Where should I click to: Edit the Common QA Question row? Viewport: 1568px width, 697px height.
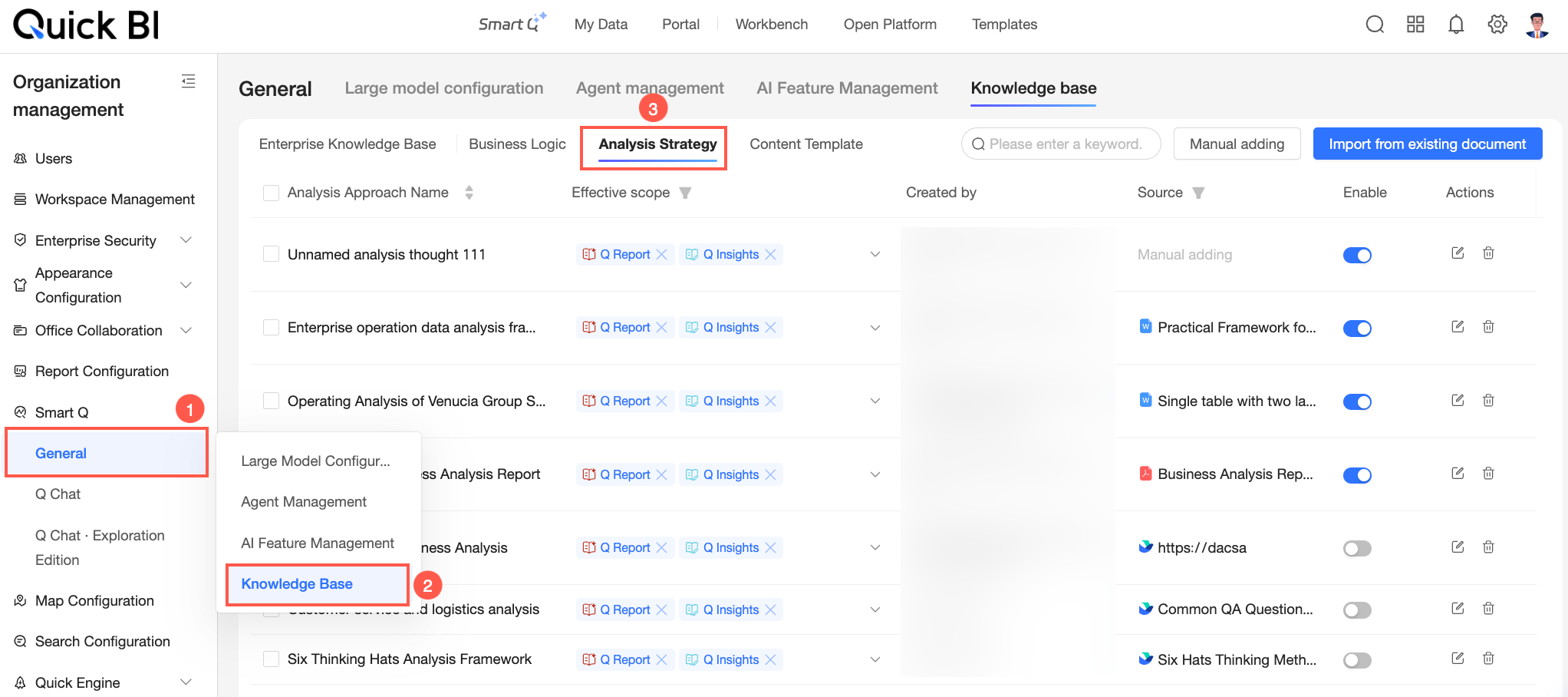click(1458, 609)
